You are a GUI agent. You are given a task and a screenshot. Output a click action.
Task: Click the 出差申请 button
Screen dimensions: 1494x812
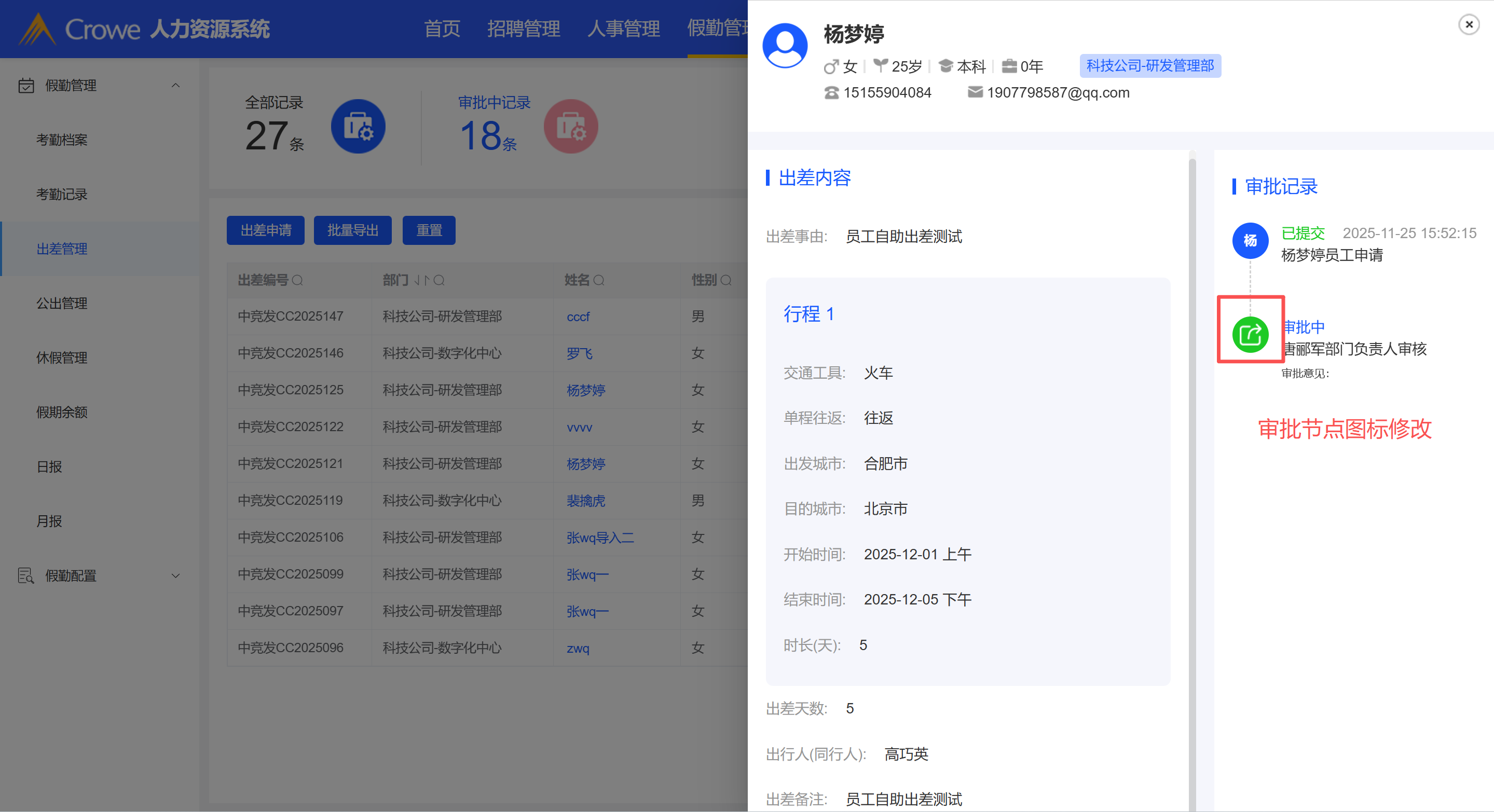266,230
